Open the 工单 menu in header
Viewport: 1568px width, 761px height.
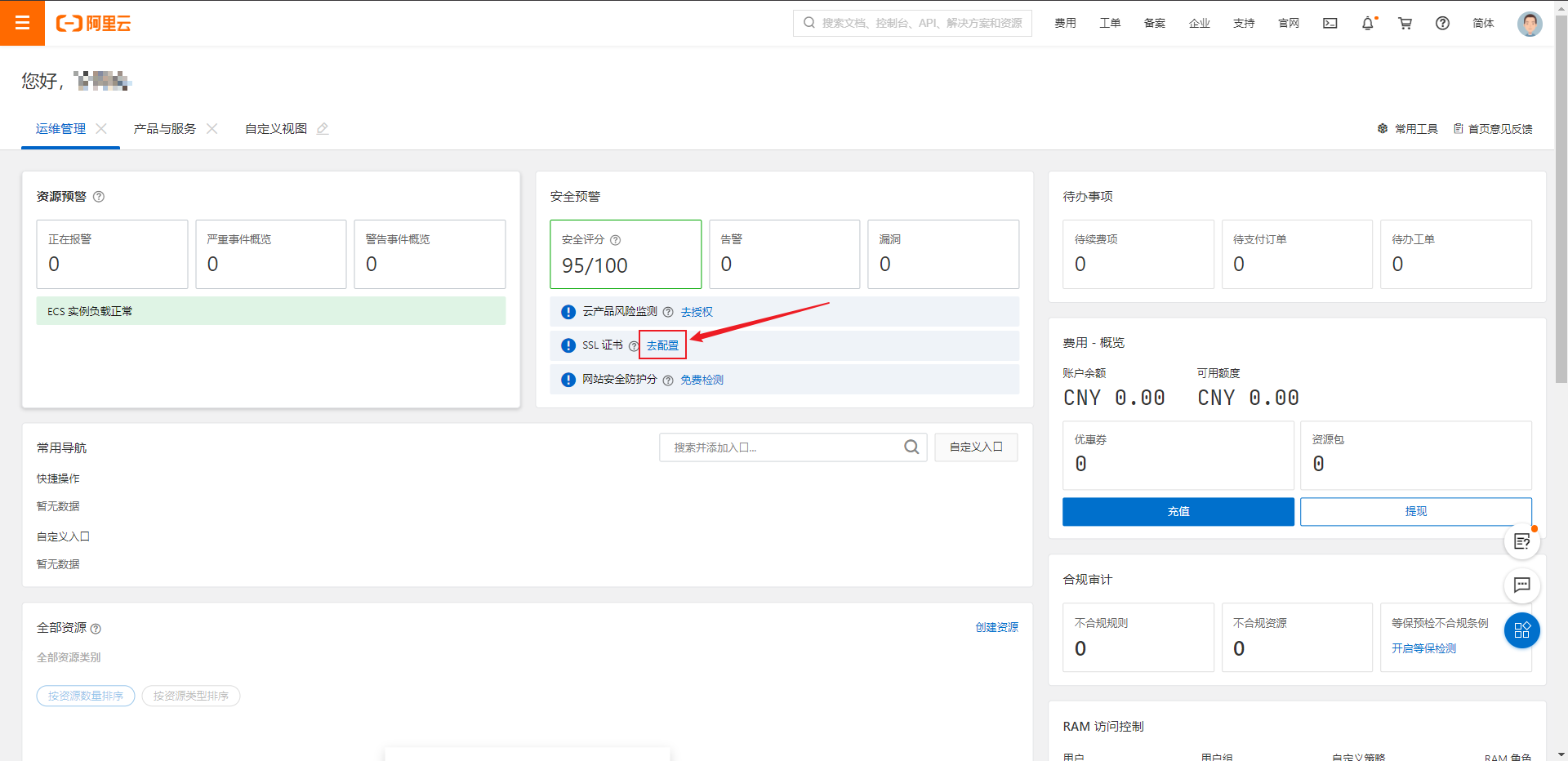click(x=1110, y=23)
